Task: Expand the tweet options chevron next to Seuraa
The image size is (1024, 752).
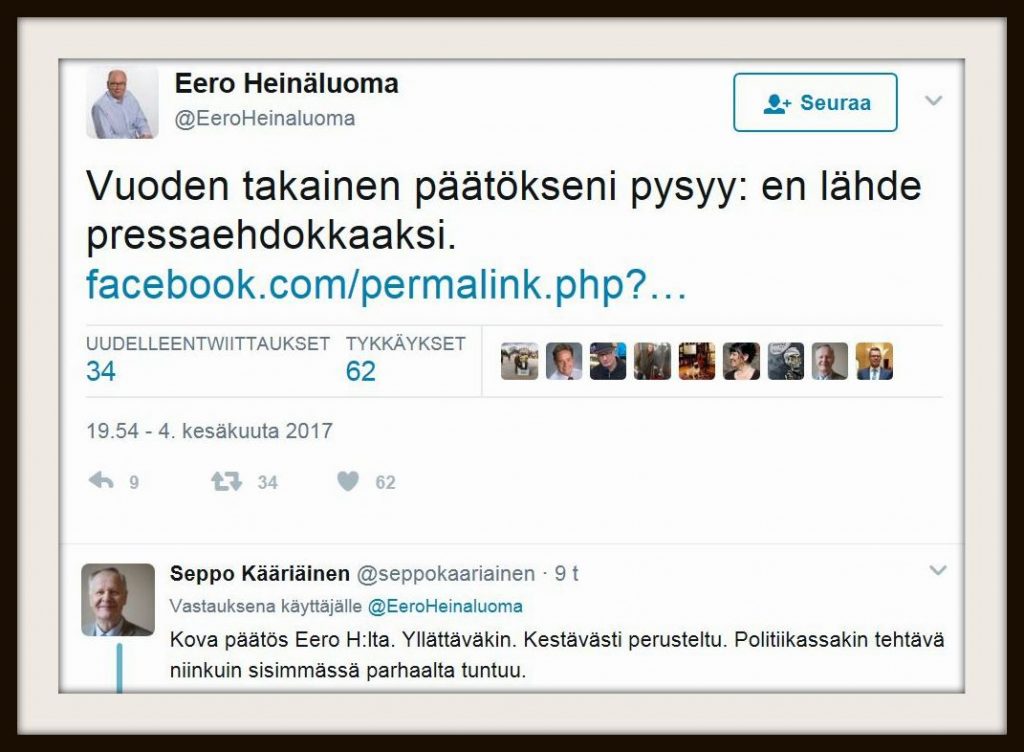Action: pos(934,101)
